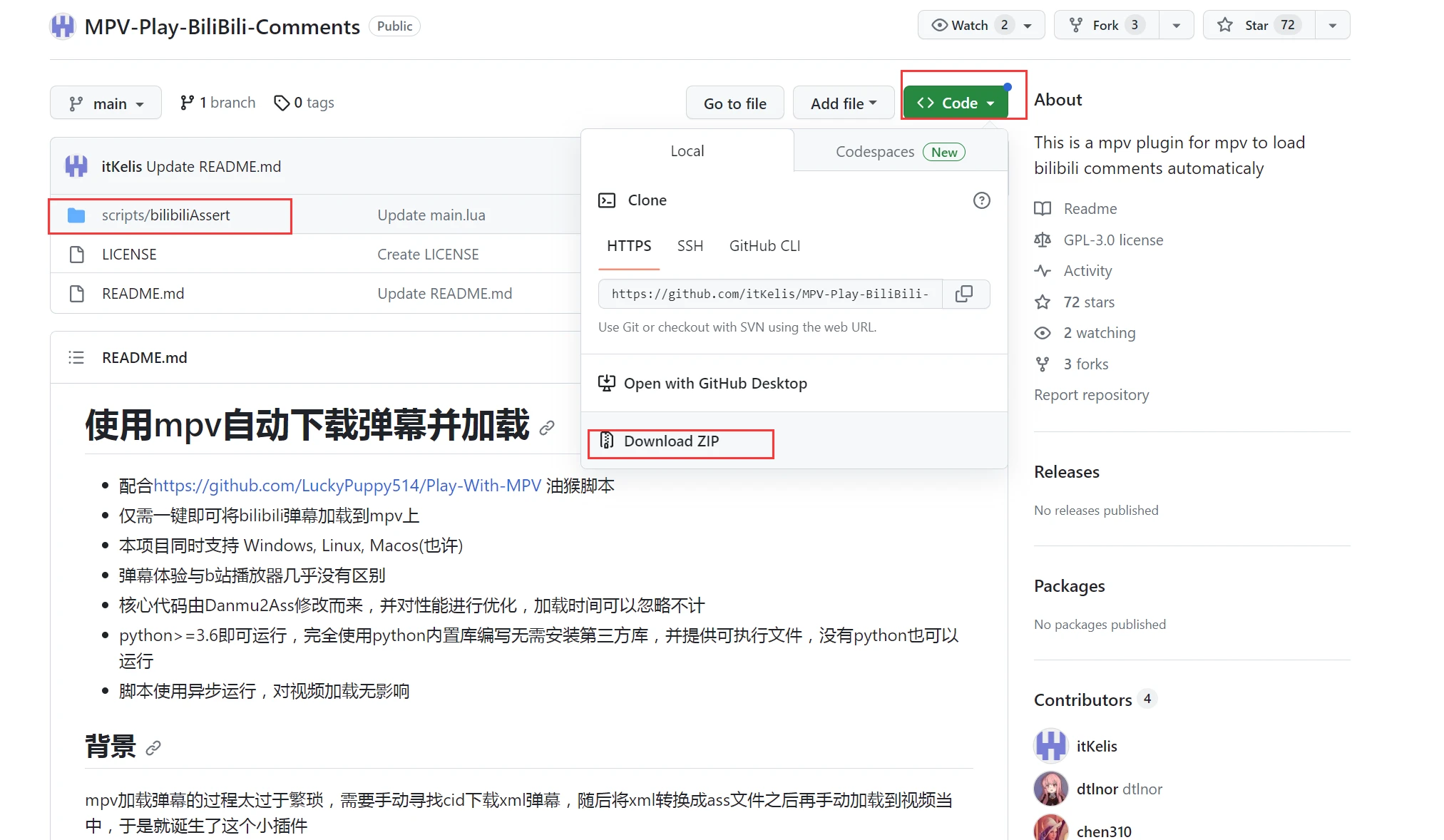Open contributor dtlnor profile avatar
Screen dimensions: 1444x840
[x=1051, y=789]
